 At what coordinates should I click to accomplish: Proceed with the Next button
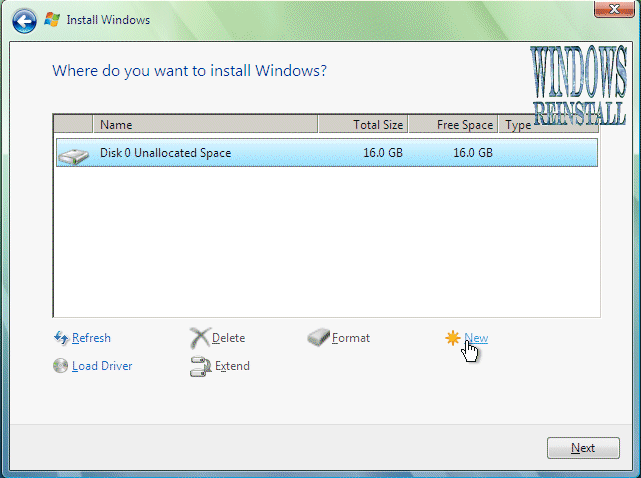[583, 448]
